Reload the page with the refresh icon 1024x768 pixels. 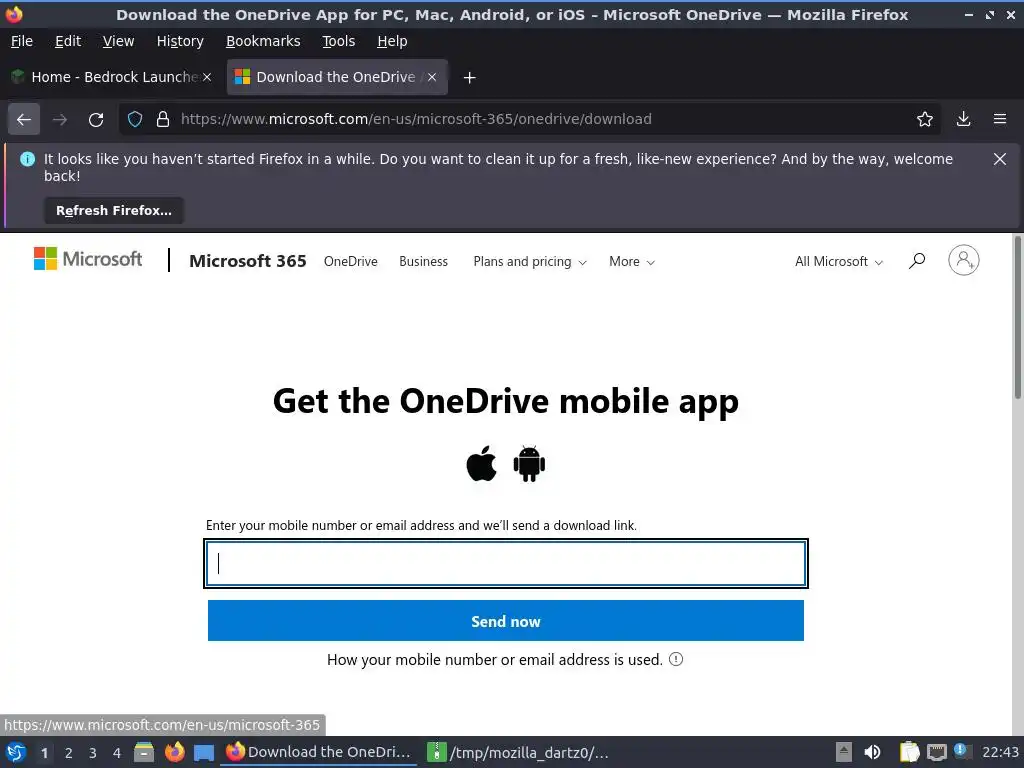click(x=96, y=120)
